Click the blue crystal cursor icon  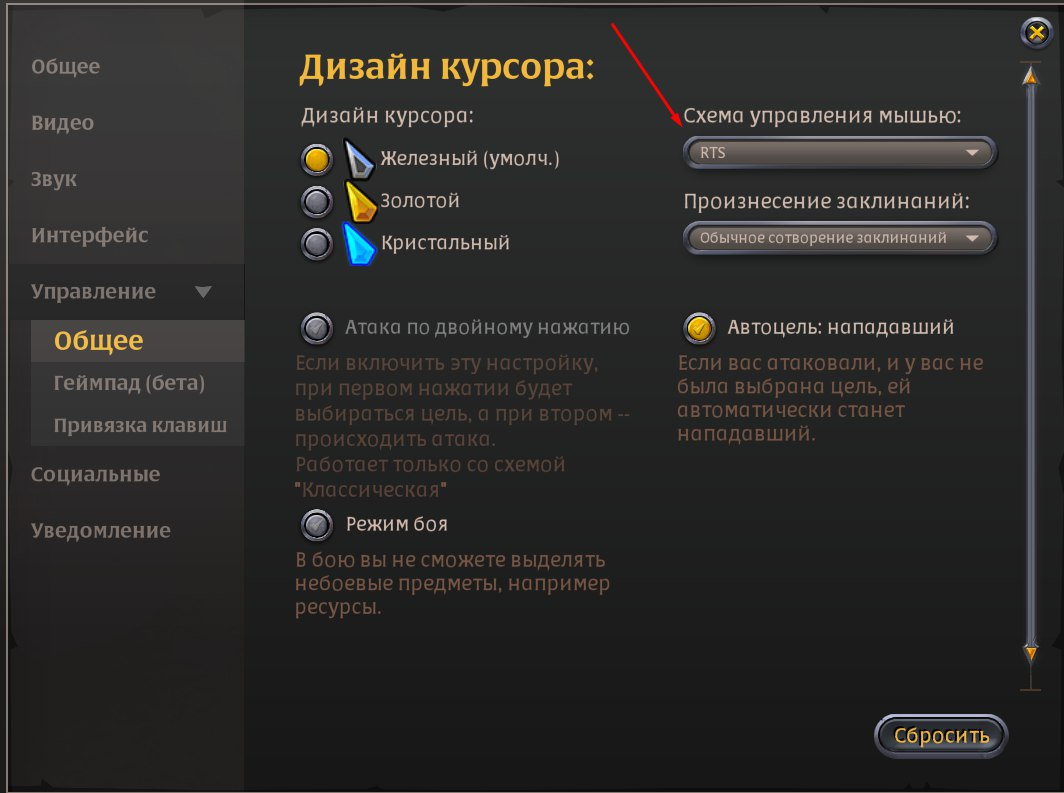(x=359, y=244)
